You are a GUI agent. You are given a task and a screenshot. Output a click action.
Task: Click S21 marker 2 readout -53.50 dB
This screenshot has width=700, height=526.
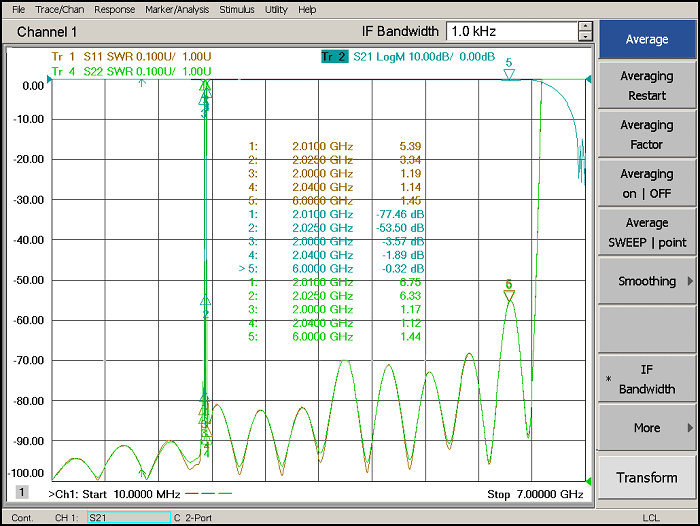tap(400, 228)
